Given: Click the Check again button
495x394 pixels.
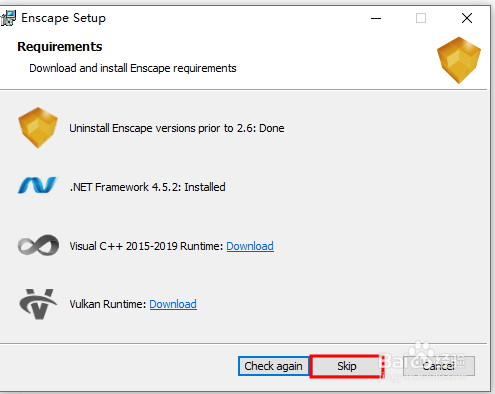Looking at the screenshot, I should click(273, 366).
